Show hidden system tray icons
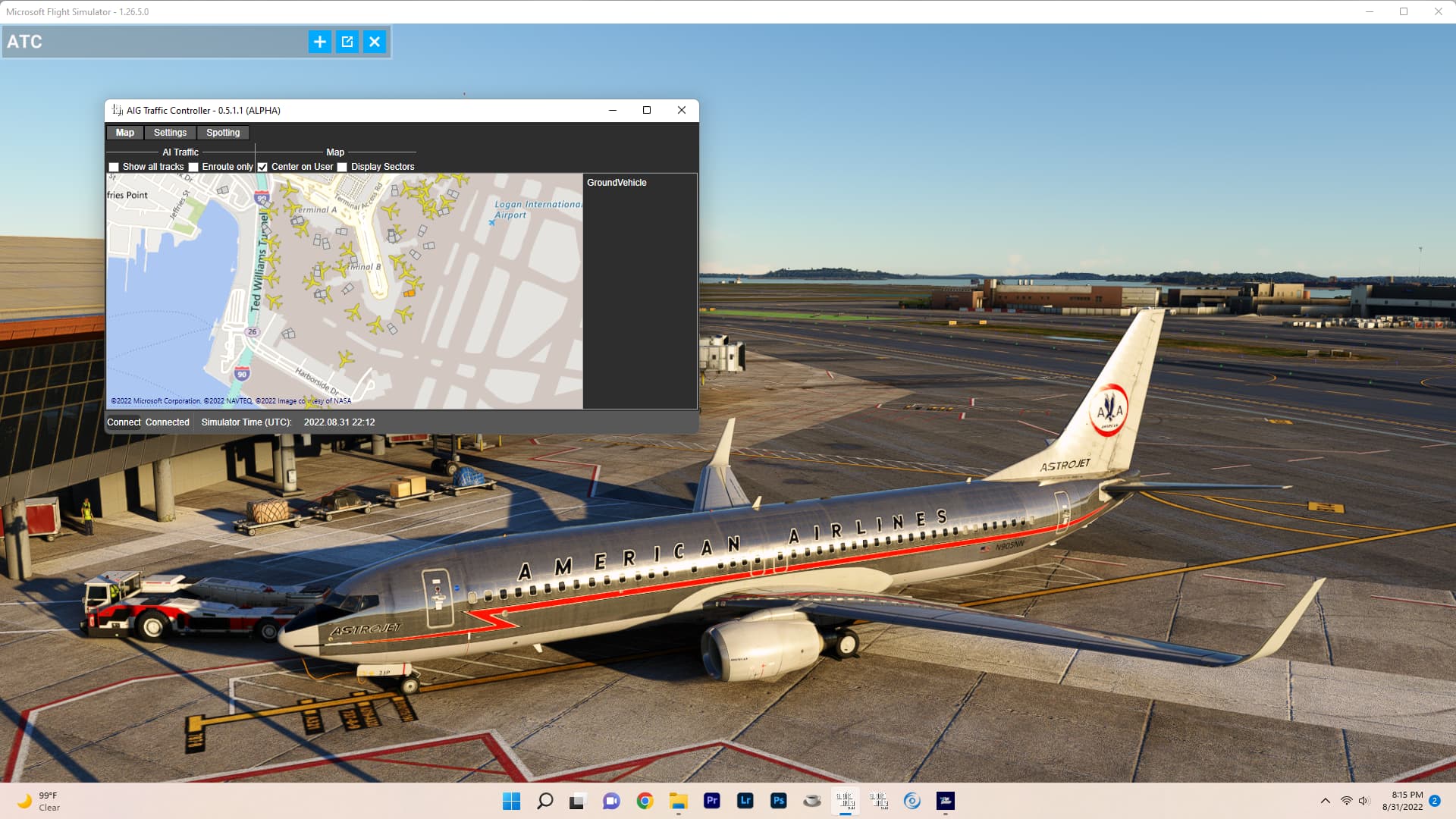This screenshot has width=1456, height=819. pos(1326,801)
